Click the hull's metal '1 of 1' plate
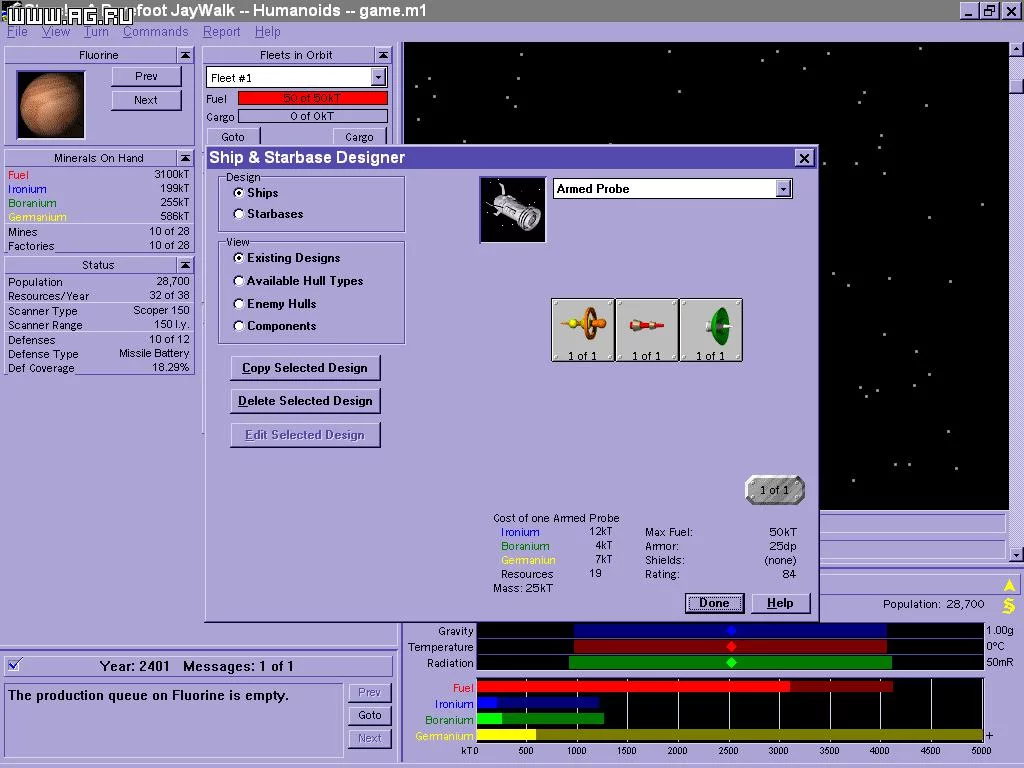This screenshot has width=1024, height=768. (x=775, y=490)
